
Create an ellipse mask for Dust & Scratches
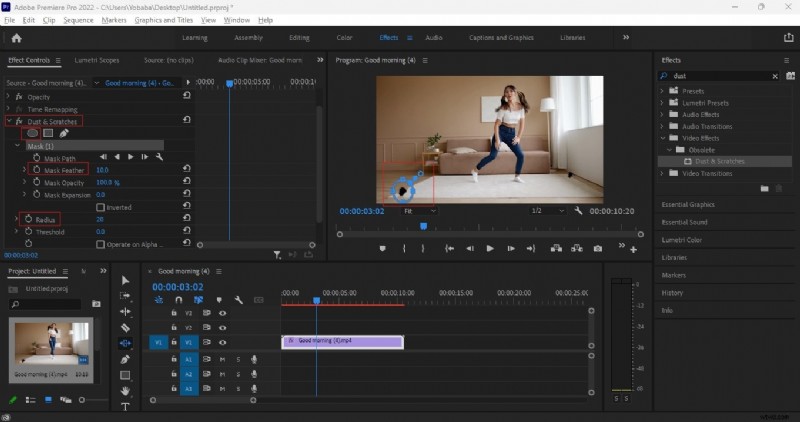[32, 133]
